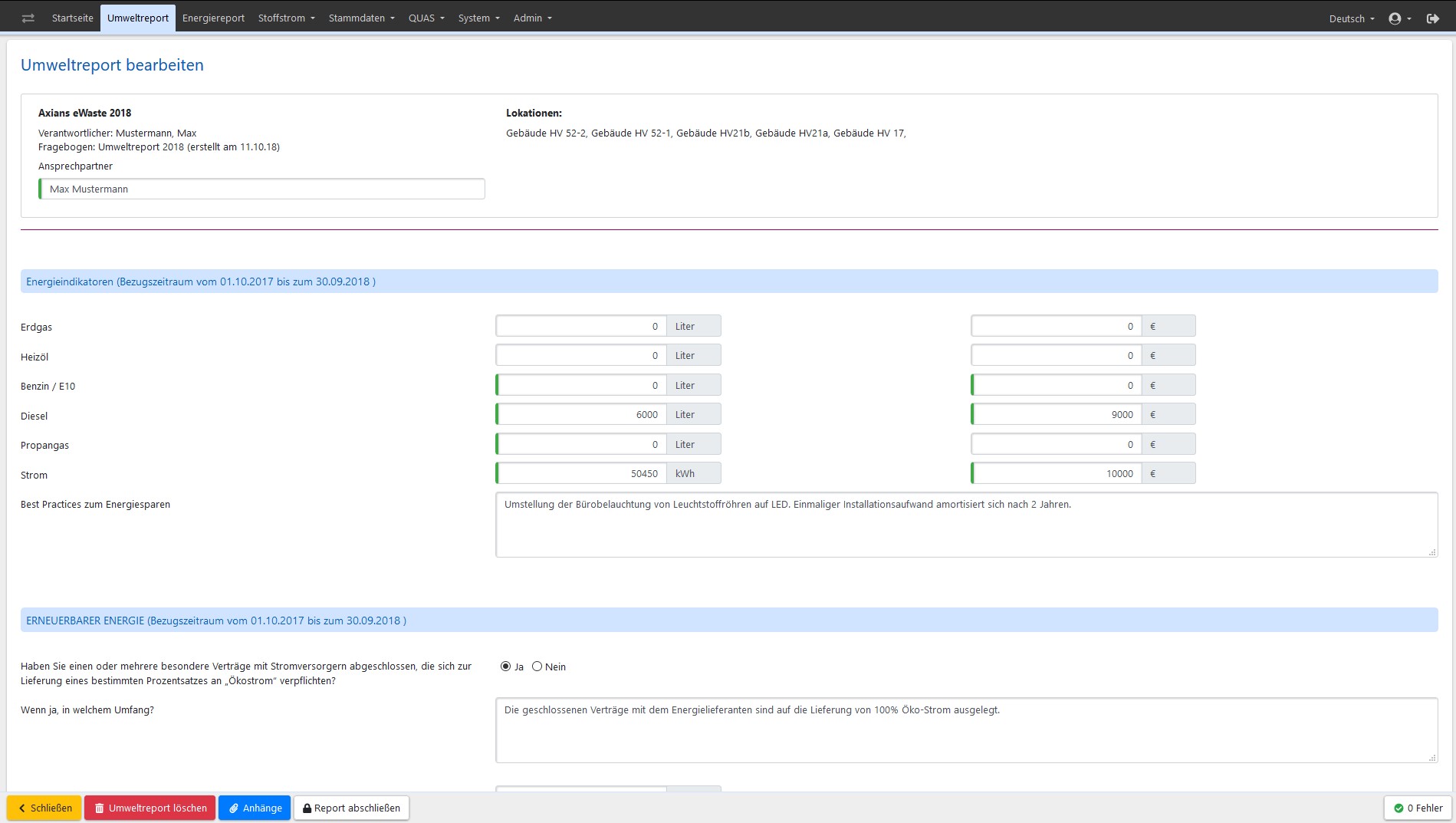This screenshot has width=1456, height=823.
Task: Toggle the sidebar swap-arrows icon
Action: (28, 18)
